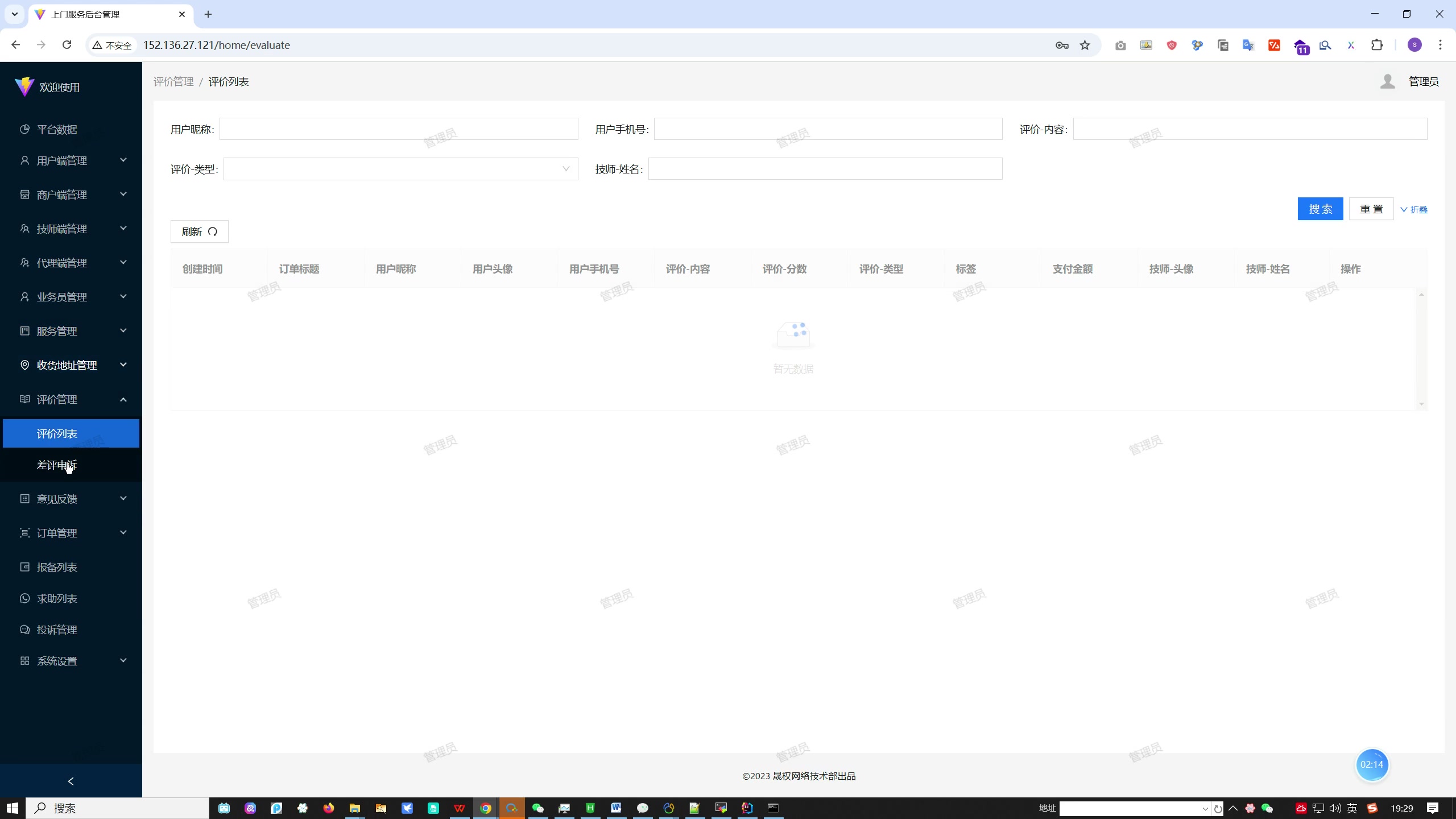Click the Windows taskbar search box
The image size is (1456, 819).
click(x=117, y=808)
